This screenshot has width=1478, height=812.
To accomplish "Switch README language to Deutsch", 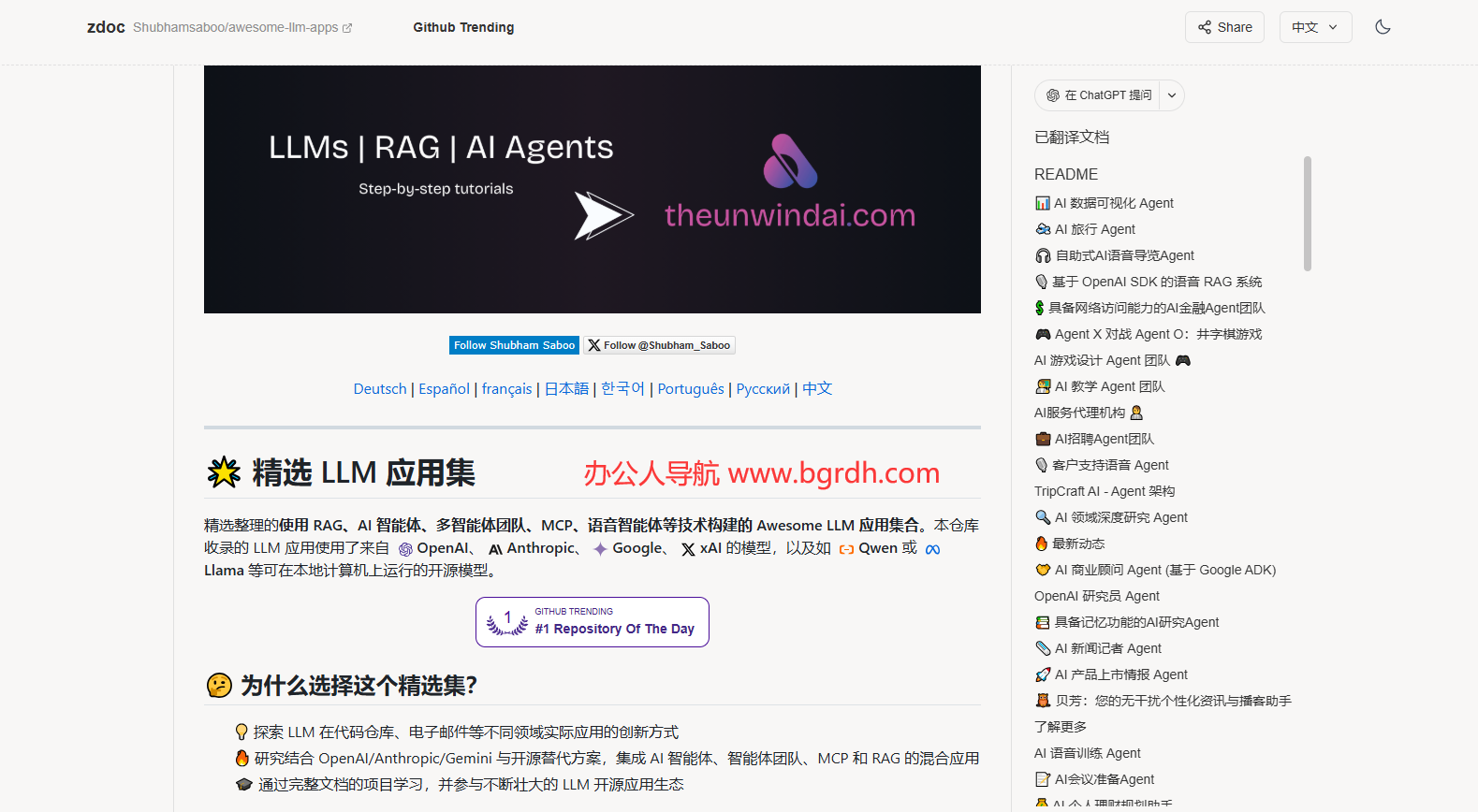I will coord(380,389).
